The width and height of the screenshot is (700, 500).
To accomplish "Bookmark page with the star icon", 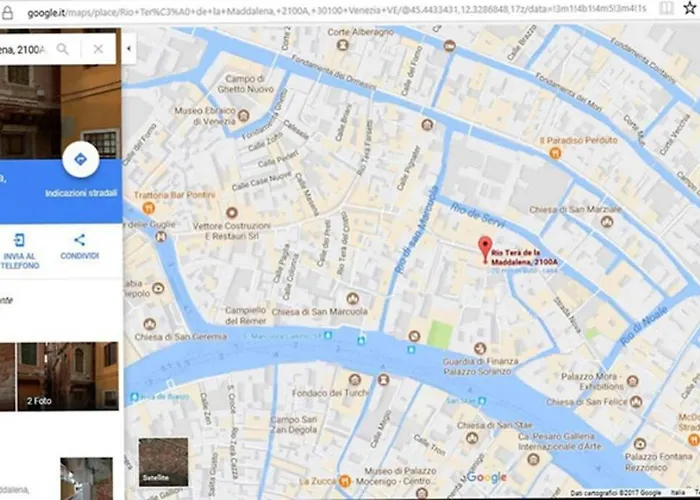I will pos(688,8).
